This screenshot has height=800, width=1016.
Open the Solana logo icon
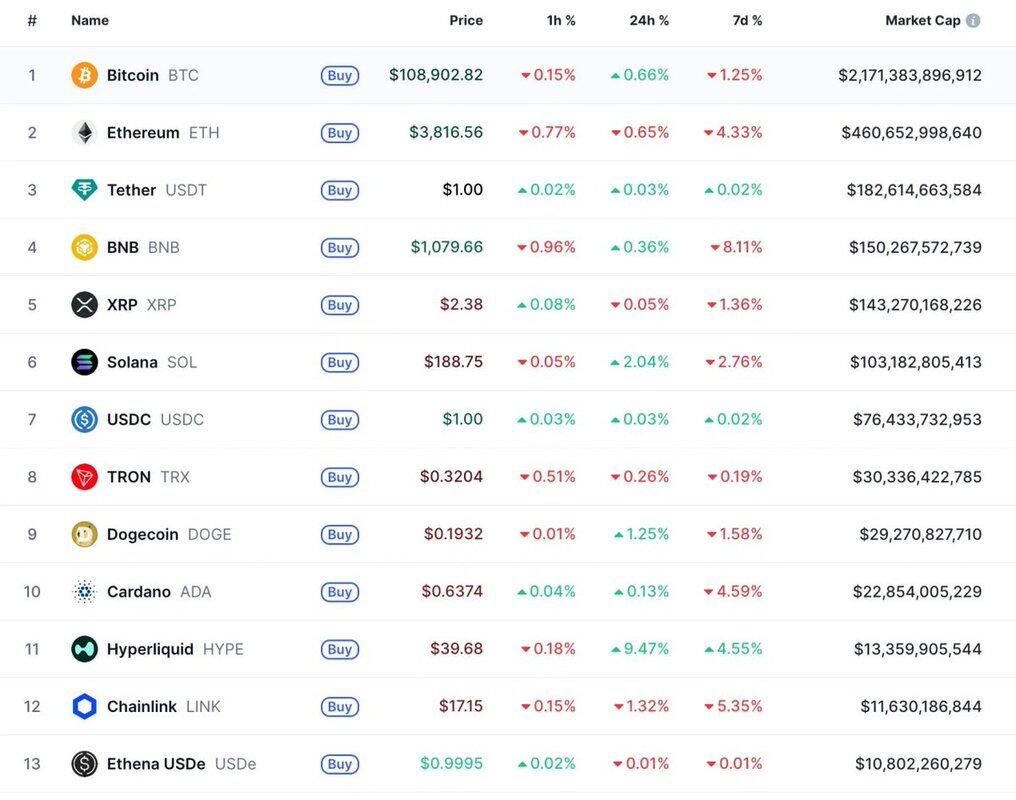point(84,362)
